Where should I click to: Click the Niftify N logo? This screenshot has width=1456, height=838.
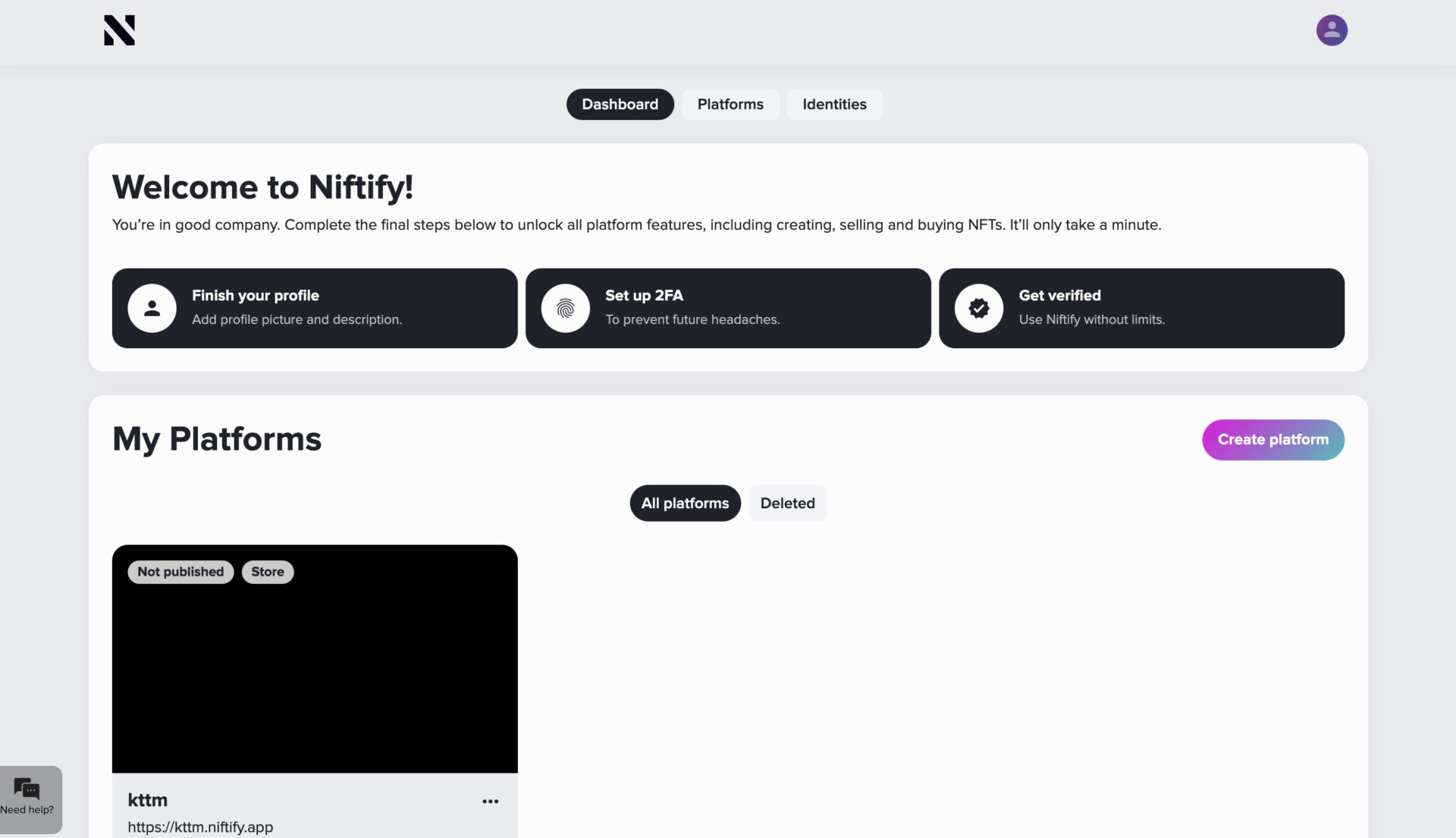119,30
